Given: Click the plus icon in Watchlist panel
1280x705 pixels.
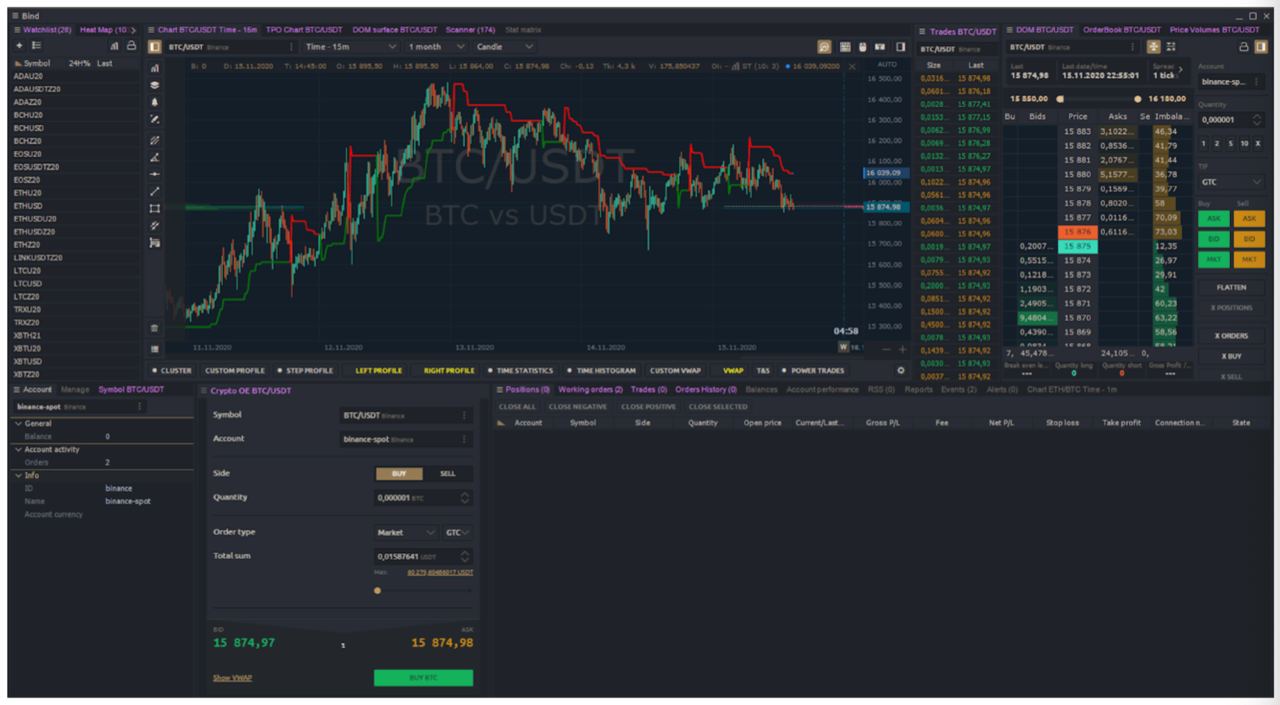Looking at the screenshot, I should pyautogui.click(x=19, y=46).
